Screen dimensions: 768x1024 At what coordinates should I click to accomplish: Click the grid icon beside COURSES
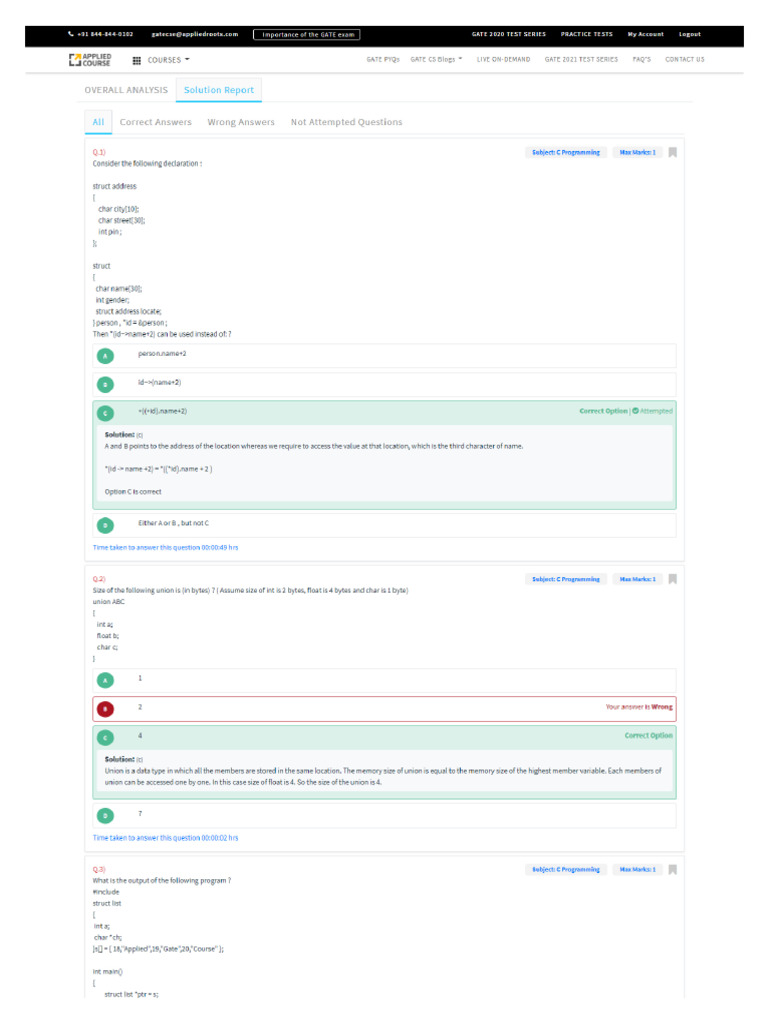click(137, 60)
